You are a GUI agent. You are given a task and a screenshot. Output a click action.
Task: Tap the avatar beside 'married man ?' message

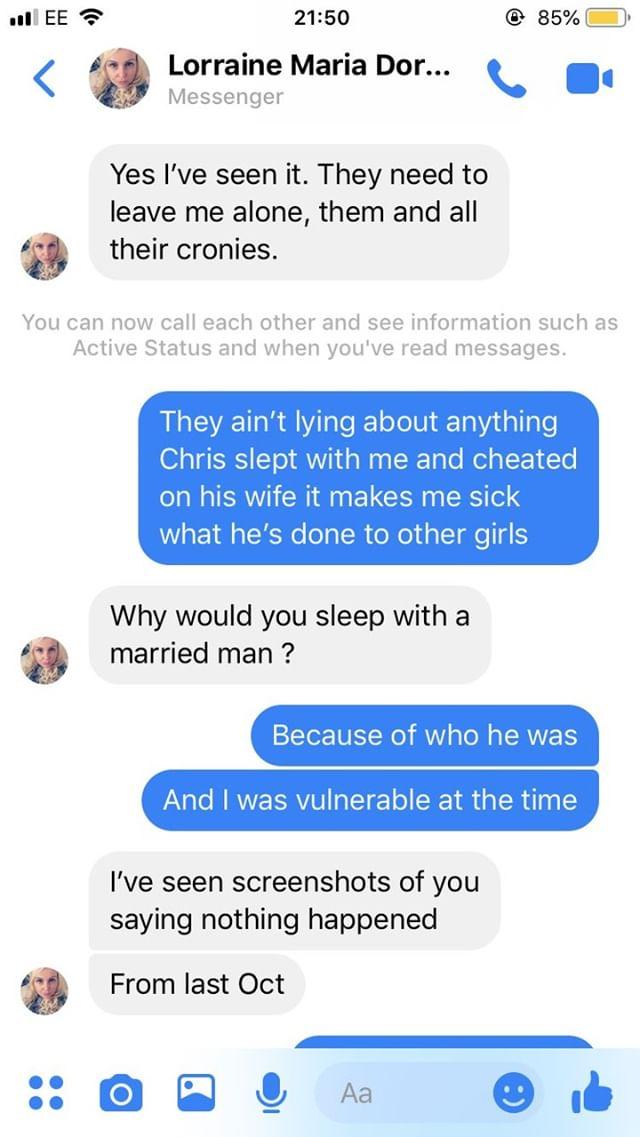[44, 661]
